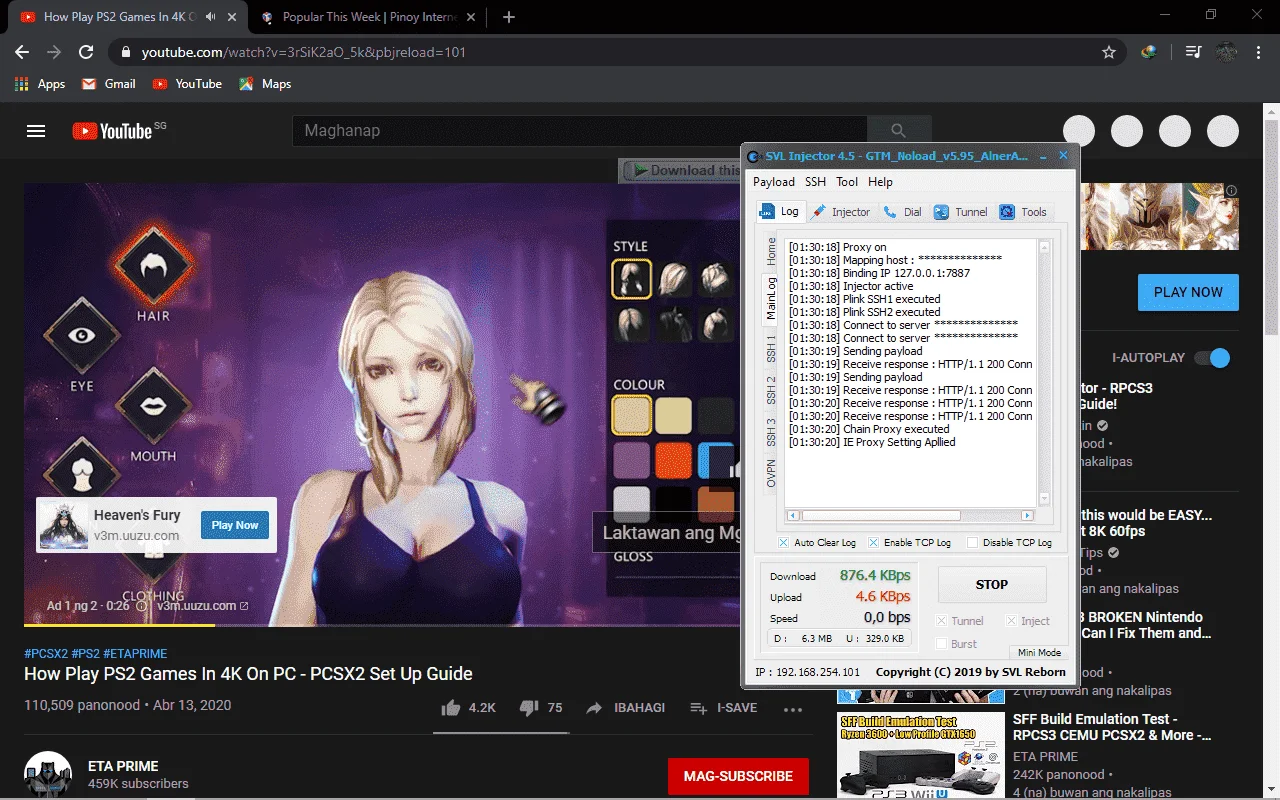Image resolution: width=1280 pixels, height=800 pixels.
Task: Focus the Maghanap search field
Action: 579,130
